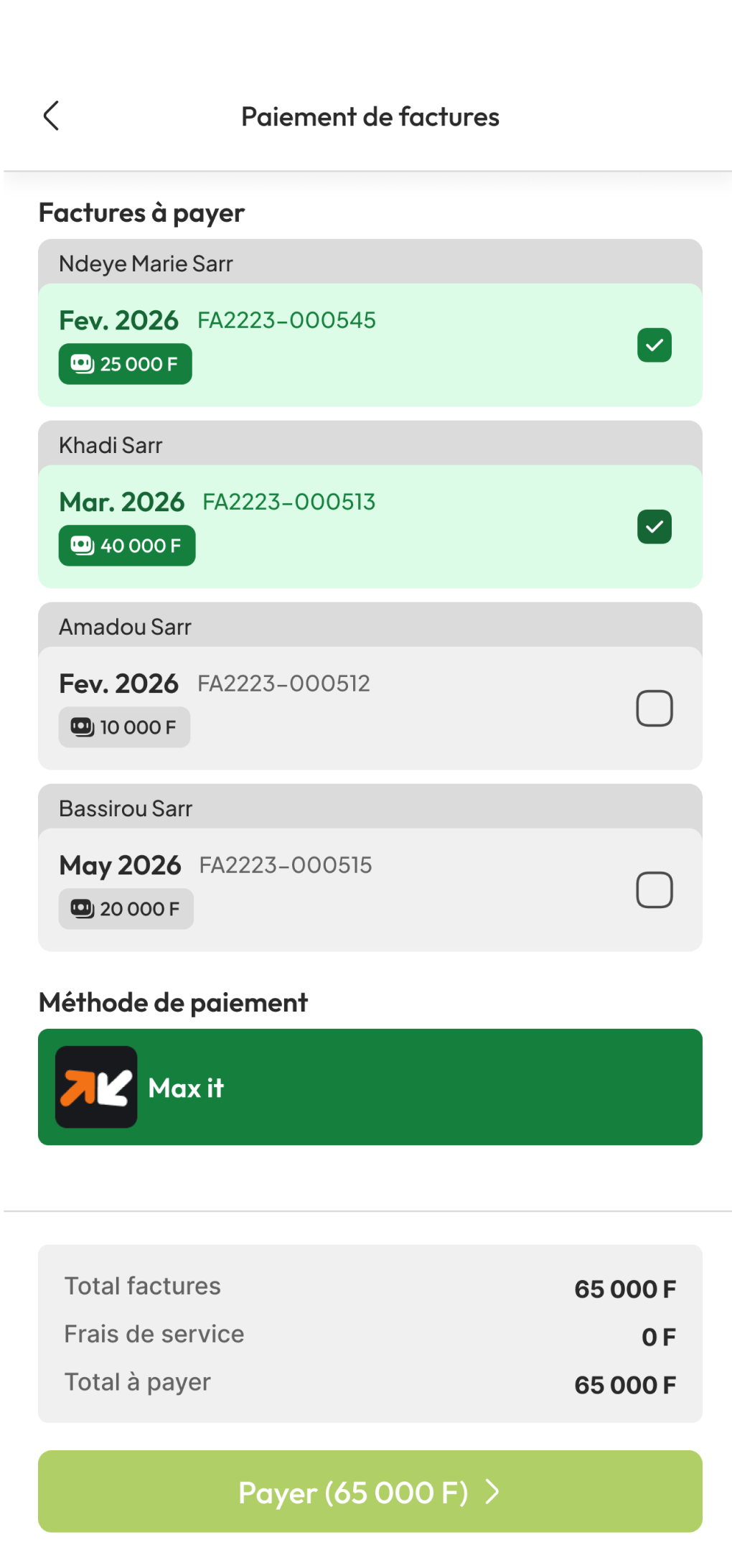Viewport: 732px width, 1568px height.
Task: Click invoice number FA2223-000513
Action: click(x=288, y=502)
